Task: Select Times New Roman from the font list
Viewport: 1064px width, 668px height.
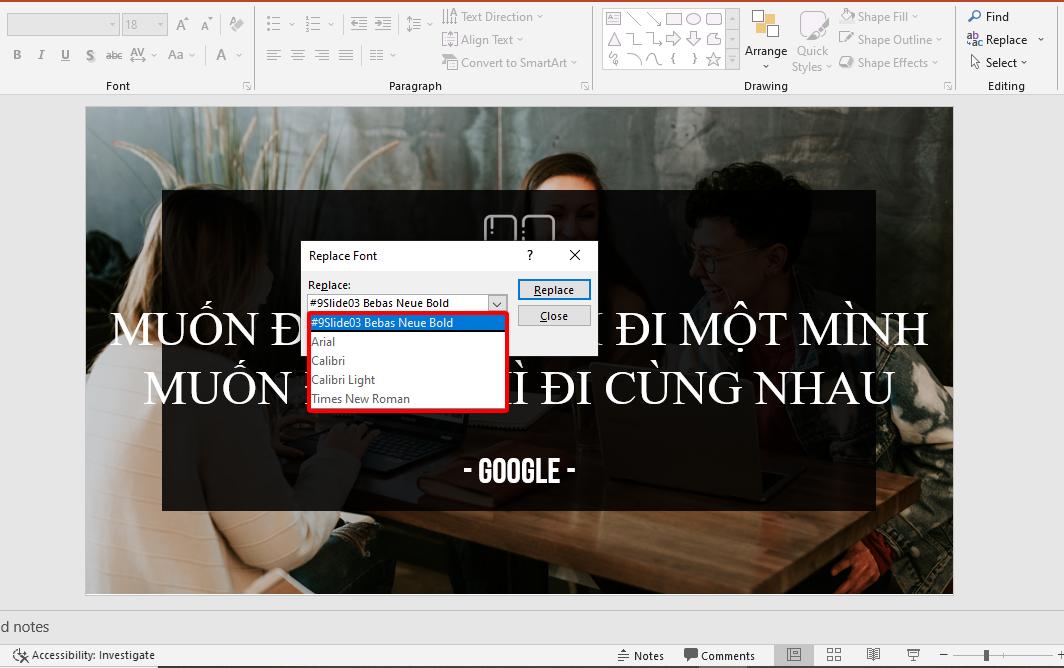Action: click(x=360, y=398)
